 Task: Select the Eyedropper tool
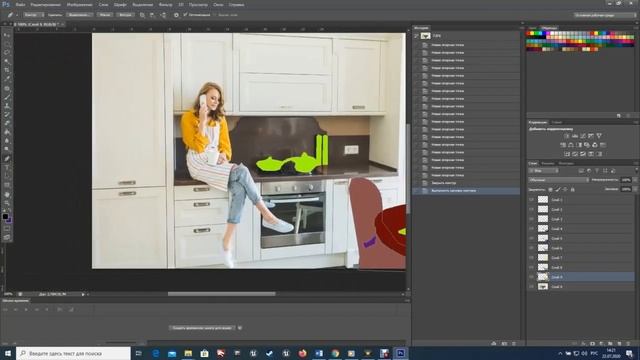point(7,79)
